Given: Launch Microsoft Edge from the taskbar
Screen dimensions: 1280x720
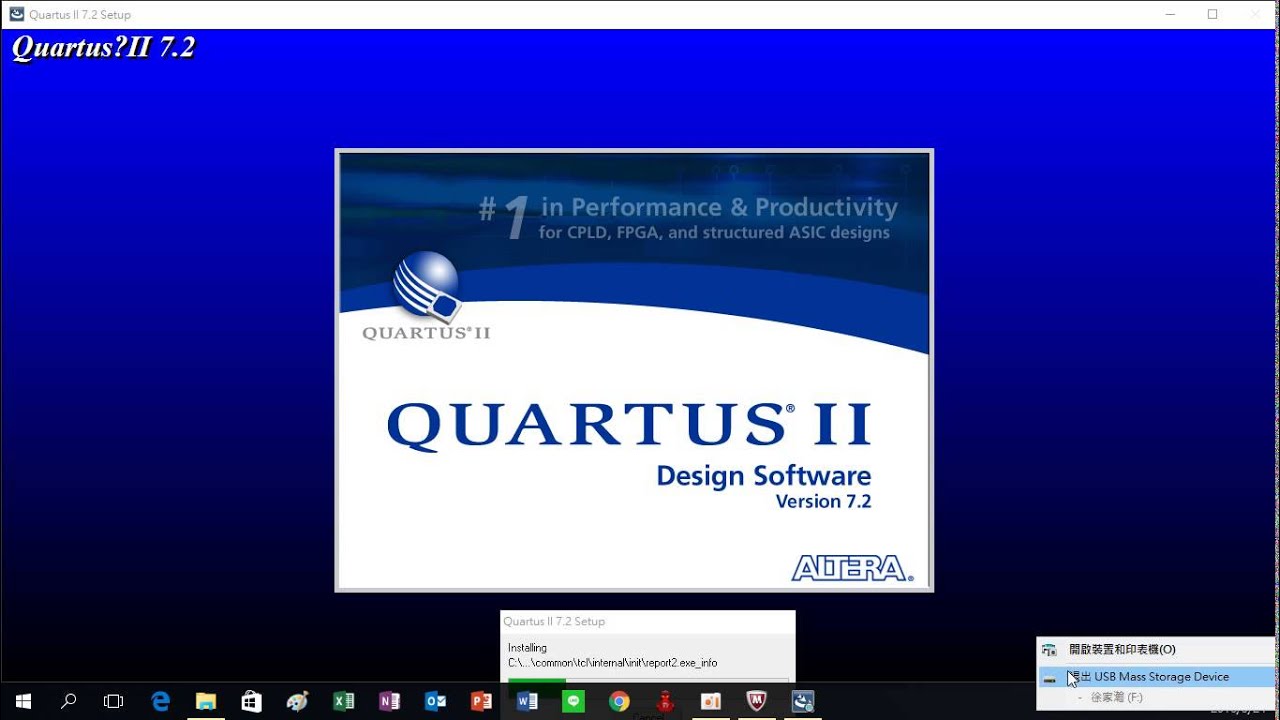Looking at the screenshot, I should [160, 702].
